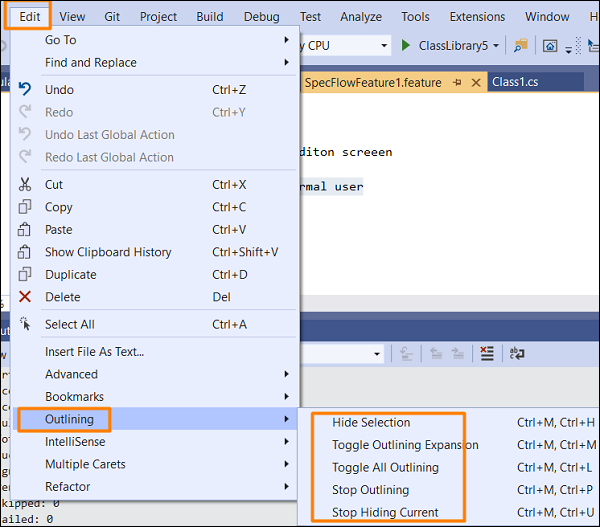Choose Copy menu entry
Screen dimensions: 600x527
point(155,207)
